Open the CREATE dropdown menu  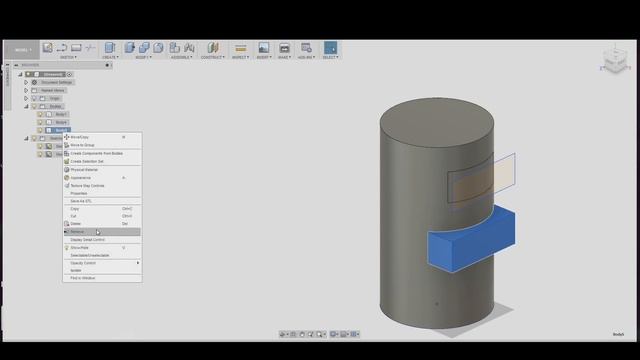click(x=110, y=57)
